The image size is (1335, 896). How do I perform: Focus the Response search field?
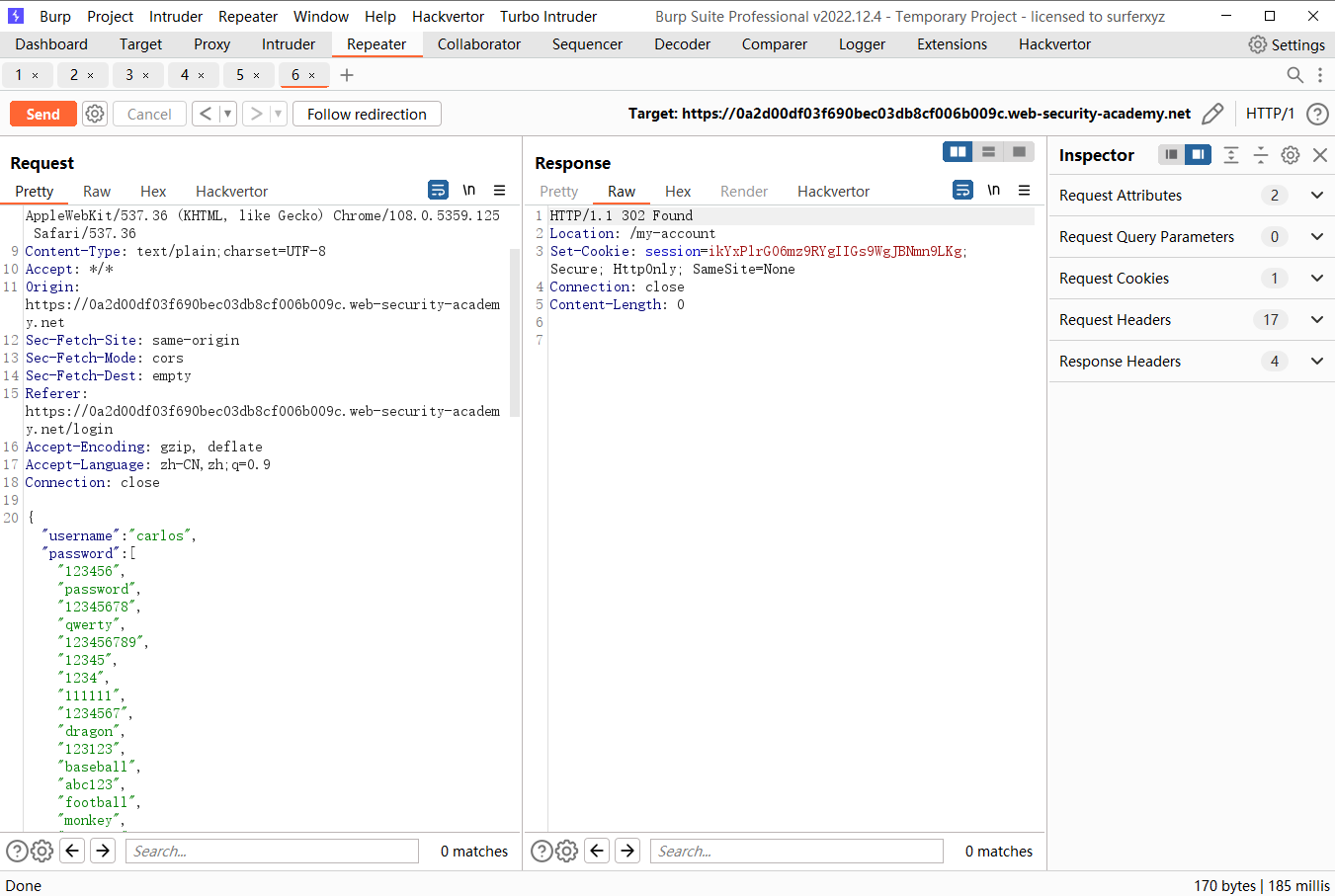tap(796, 852)
